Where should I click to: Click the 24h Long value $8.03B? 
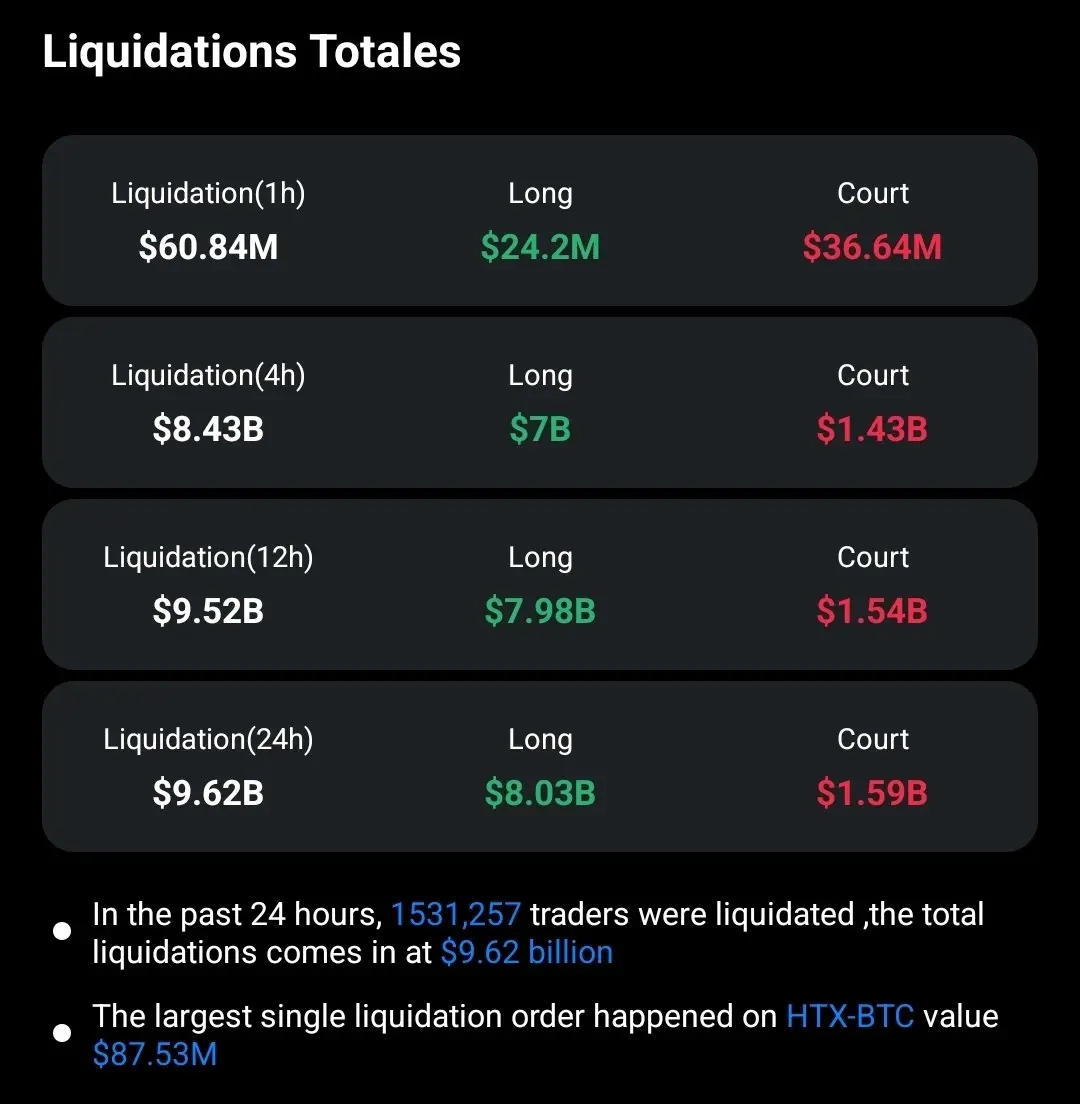540,793
